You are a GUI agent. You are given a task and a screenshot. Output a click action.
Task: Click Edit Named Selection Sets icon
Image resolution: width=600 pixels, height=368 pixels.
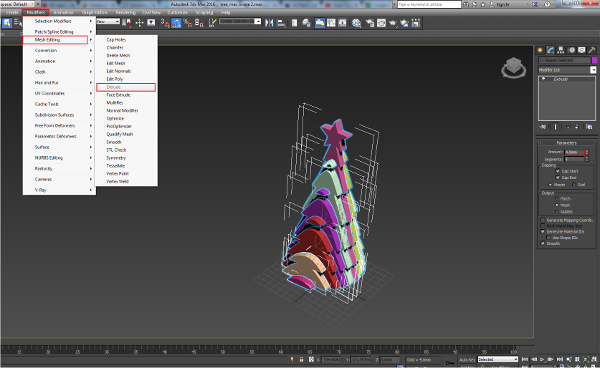212,23
